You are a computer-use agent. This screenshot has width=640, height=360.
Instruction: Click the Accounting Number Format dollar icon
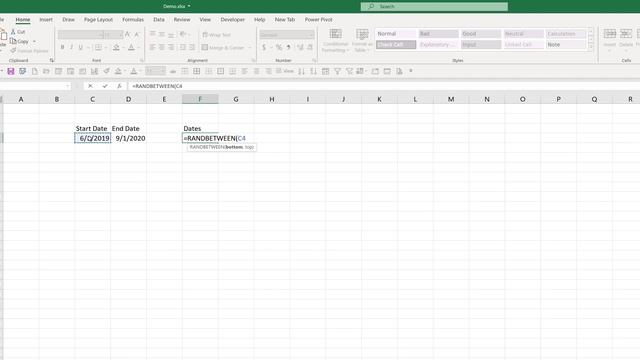(x=264, y=48)
